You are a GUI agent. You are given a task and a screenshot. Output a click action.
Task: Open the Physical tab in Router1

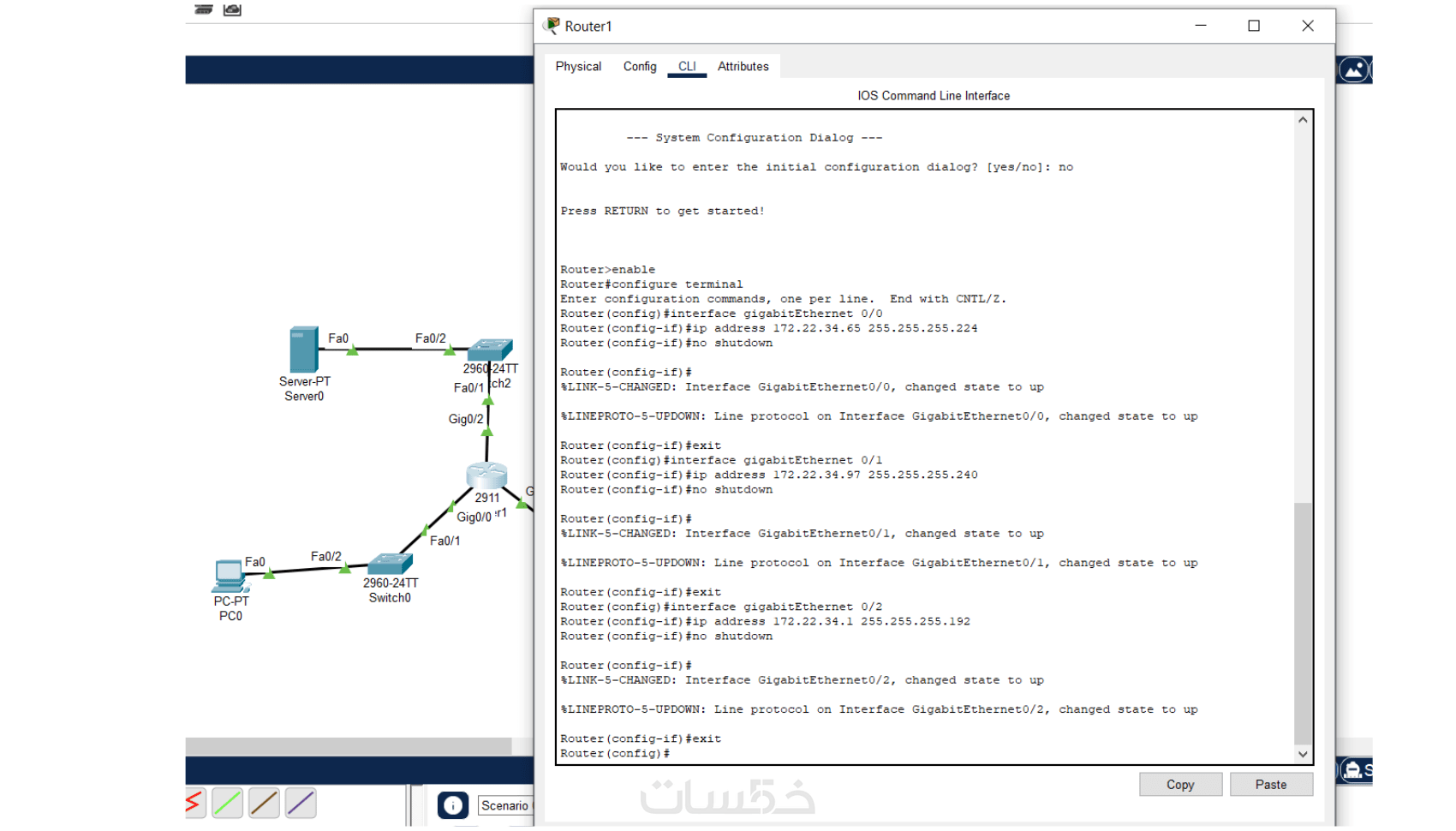tap(578, 66)
